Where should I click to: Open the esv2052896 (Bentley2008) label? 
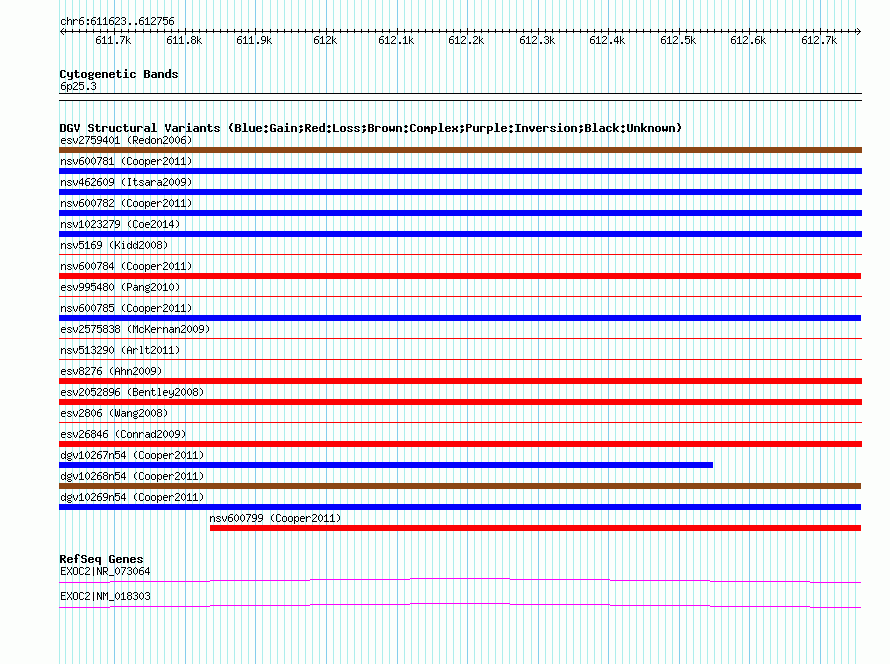point(132,392)
